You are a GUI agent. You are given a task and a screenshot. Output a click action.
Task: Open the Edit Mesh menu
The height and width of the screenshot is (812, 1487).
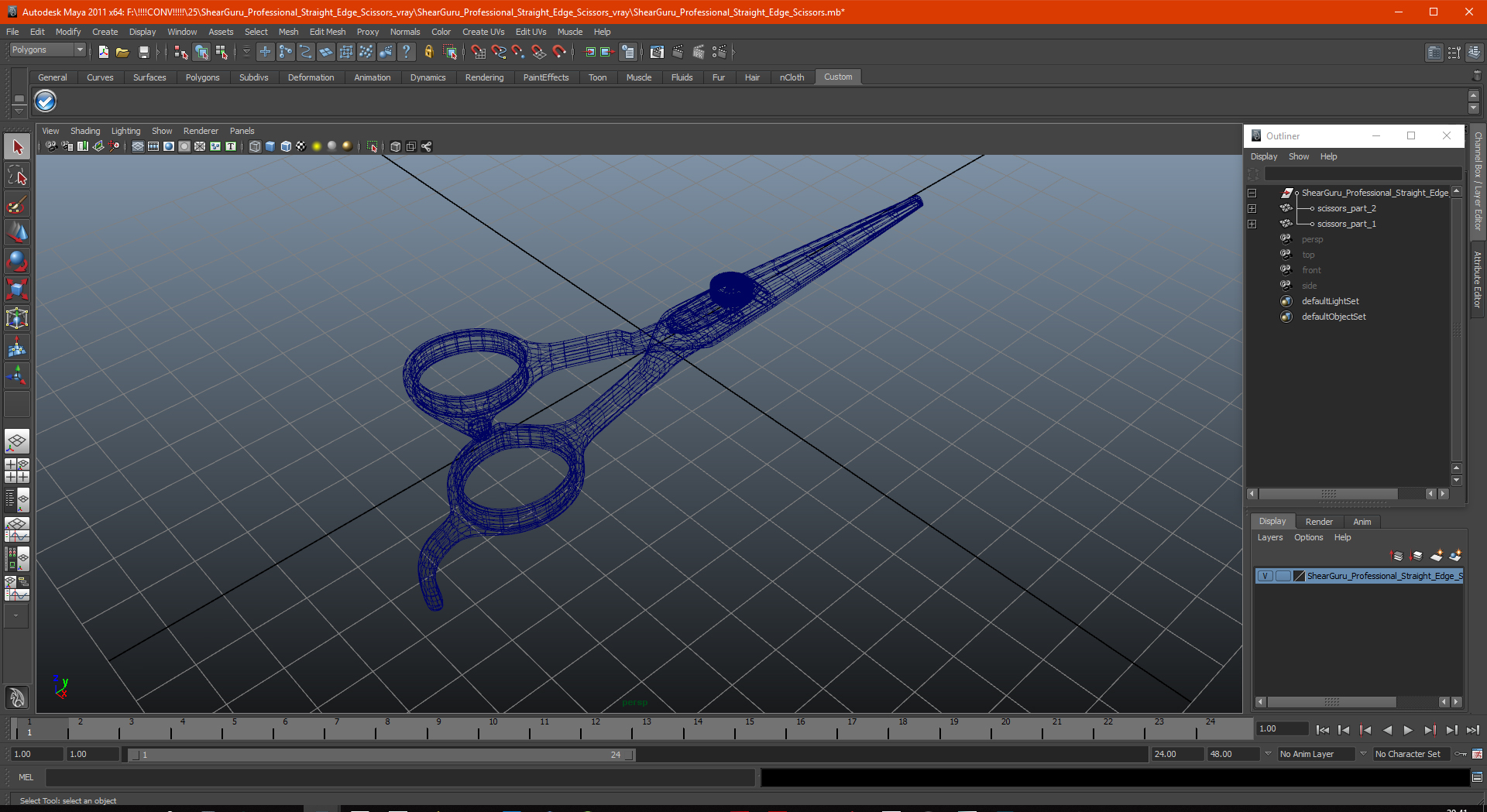coord(327,32)
